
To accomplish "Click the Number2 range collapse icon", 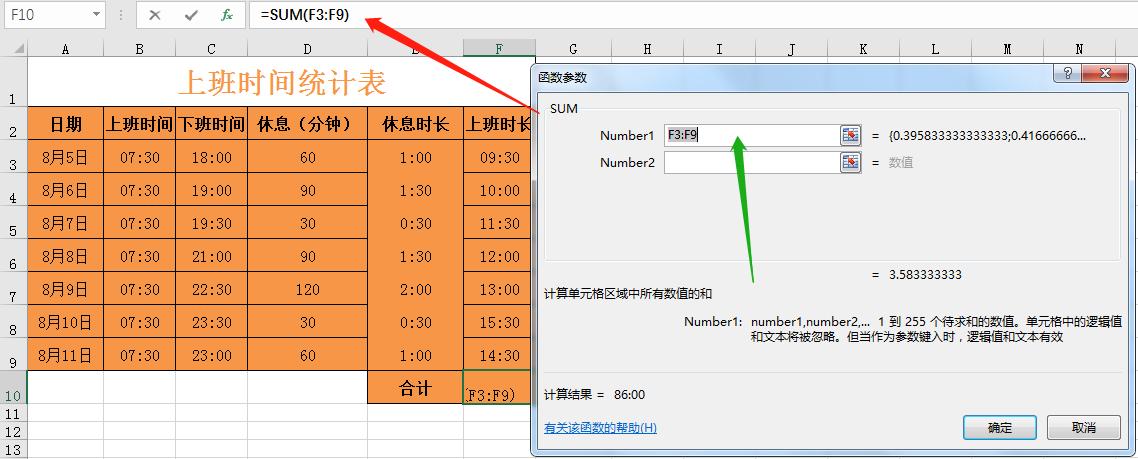I will point(850,163).
